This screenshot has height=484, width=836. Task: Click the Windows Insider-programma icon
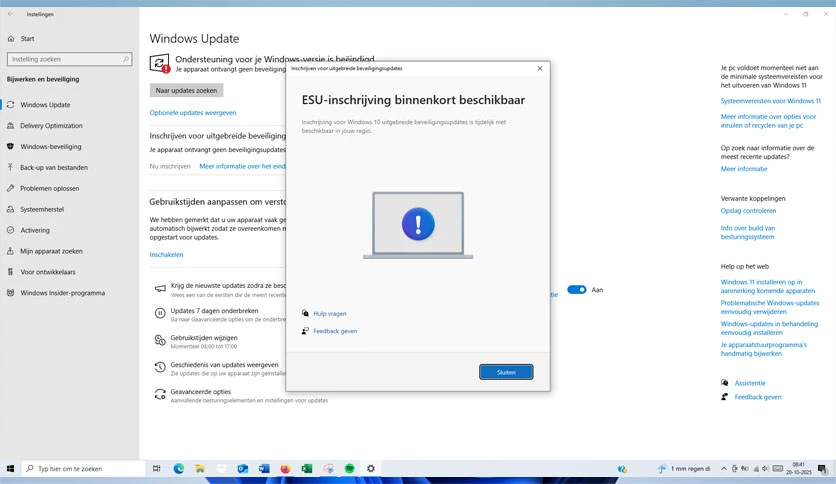click(x=10, y=293)
